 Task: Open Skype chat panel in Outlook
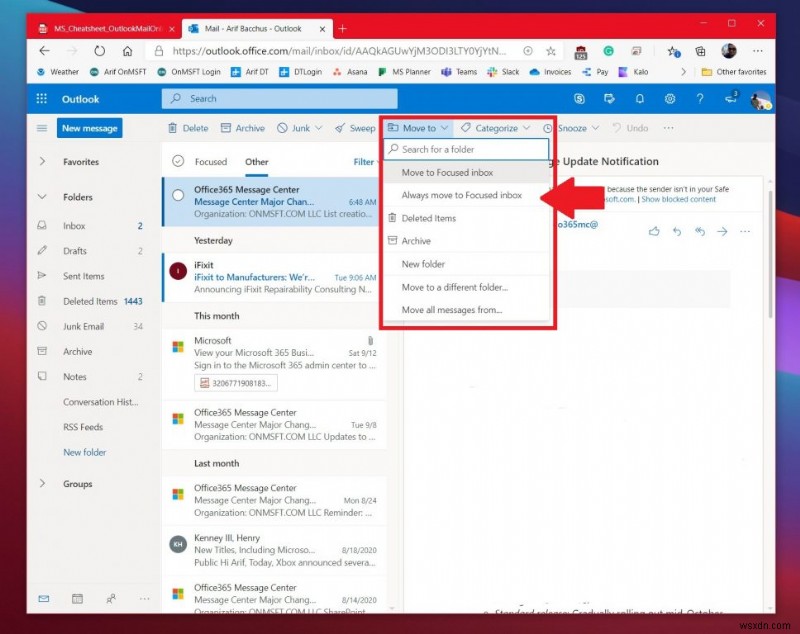[580, 99]
